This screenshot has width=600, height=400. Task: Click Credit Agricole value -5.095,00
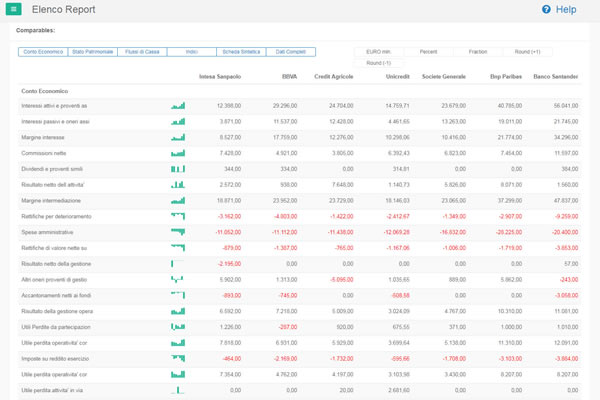(341, 280)
